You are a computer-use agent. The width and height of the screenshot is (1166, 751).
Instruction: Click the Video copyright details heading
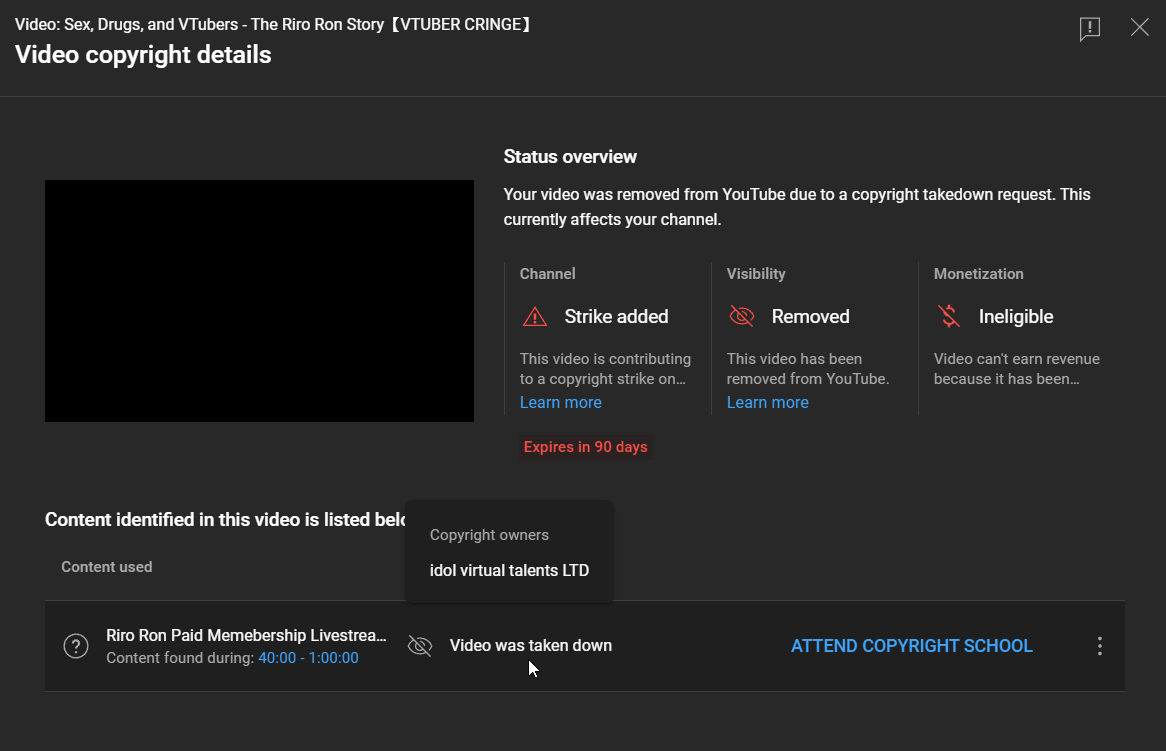(143, 55)
